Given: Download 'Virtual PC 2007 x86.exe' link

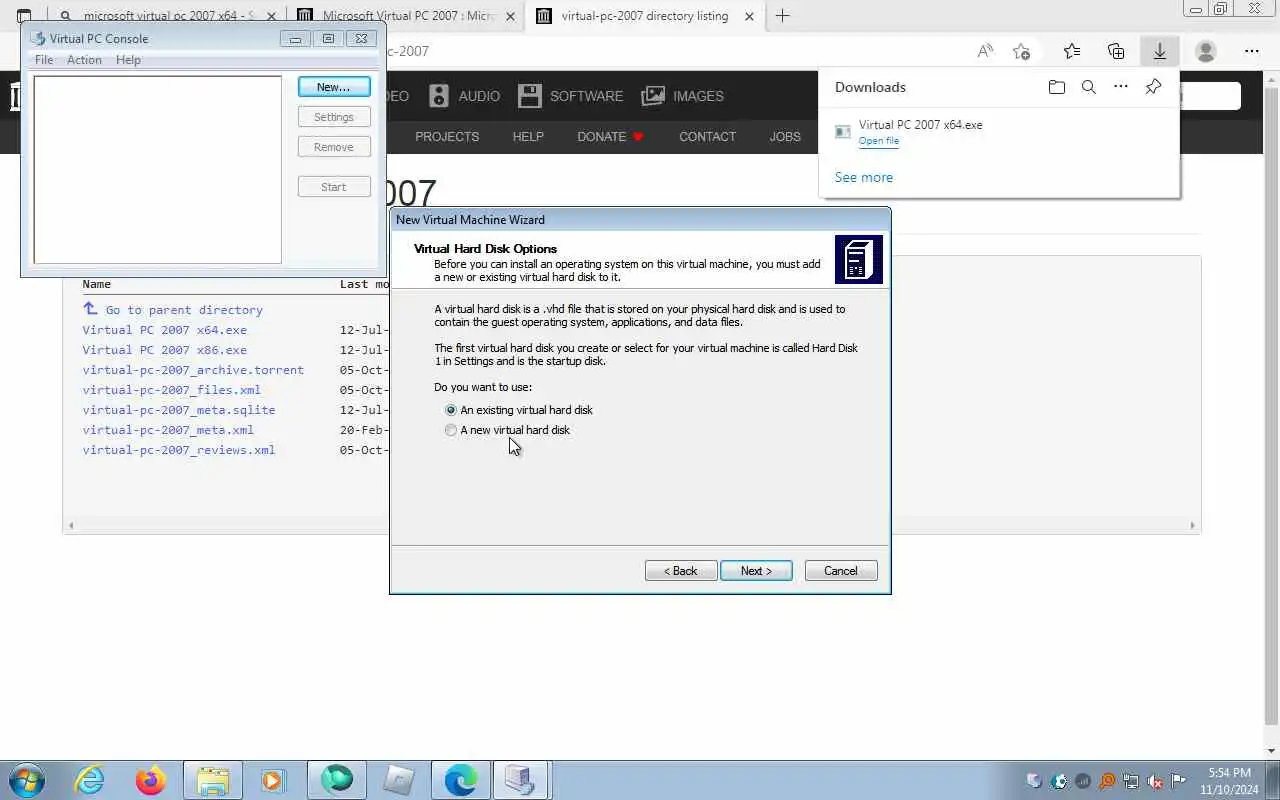Looking at the screenshot, I should click(164, 350).
